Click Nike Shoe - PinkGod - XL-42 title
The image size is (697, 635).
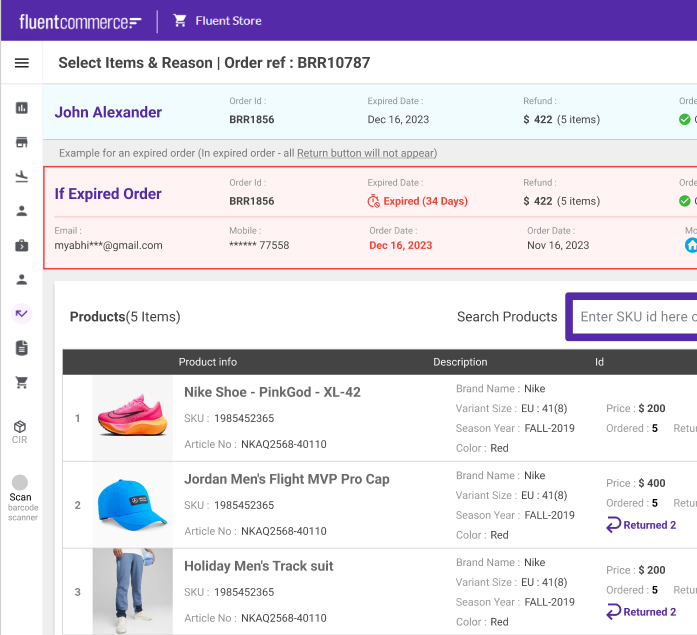pyautogui.click(x=272, y=392)
